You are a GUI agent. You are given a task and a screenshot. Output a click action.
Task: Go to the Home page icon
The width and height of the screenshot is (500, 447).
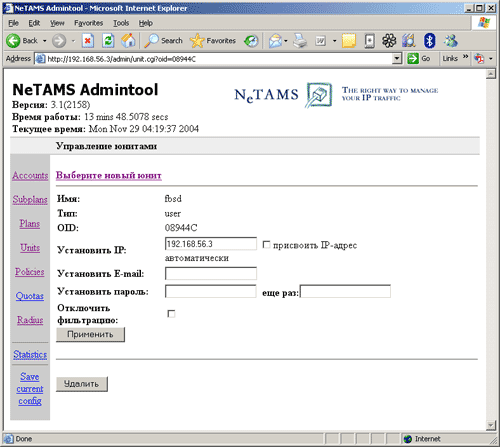click(128, 41)
